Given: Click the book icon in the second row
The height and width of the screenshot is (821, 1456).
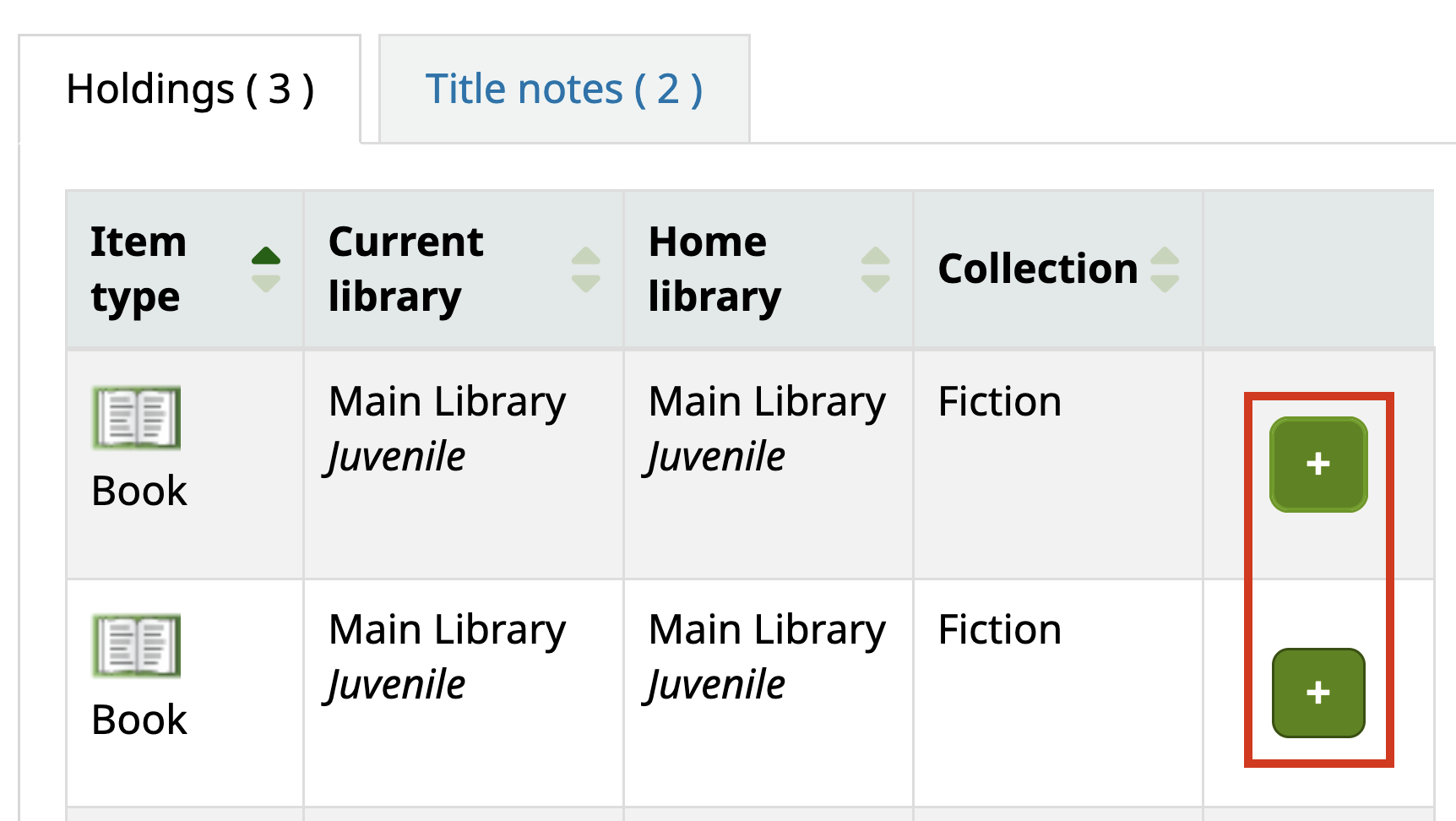Looking at the screenshot, I should pos(137,645).
